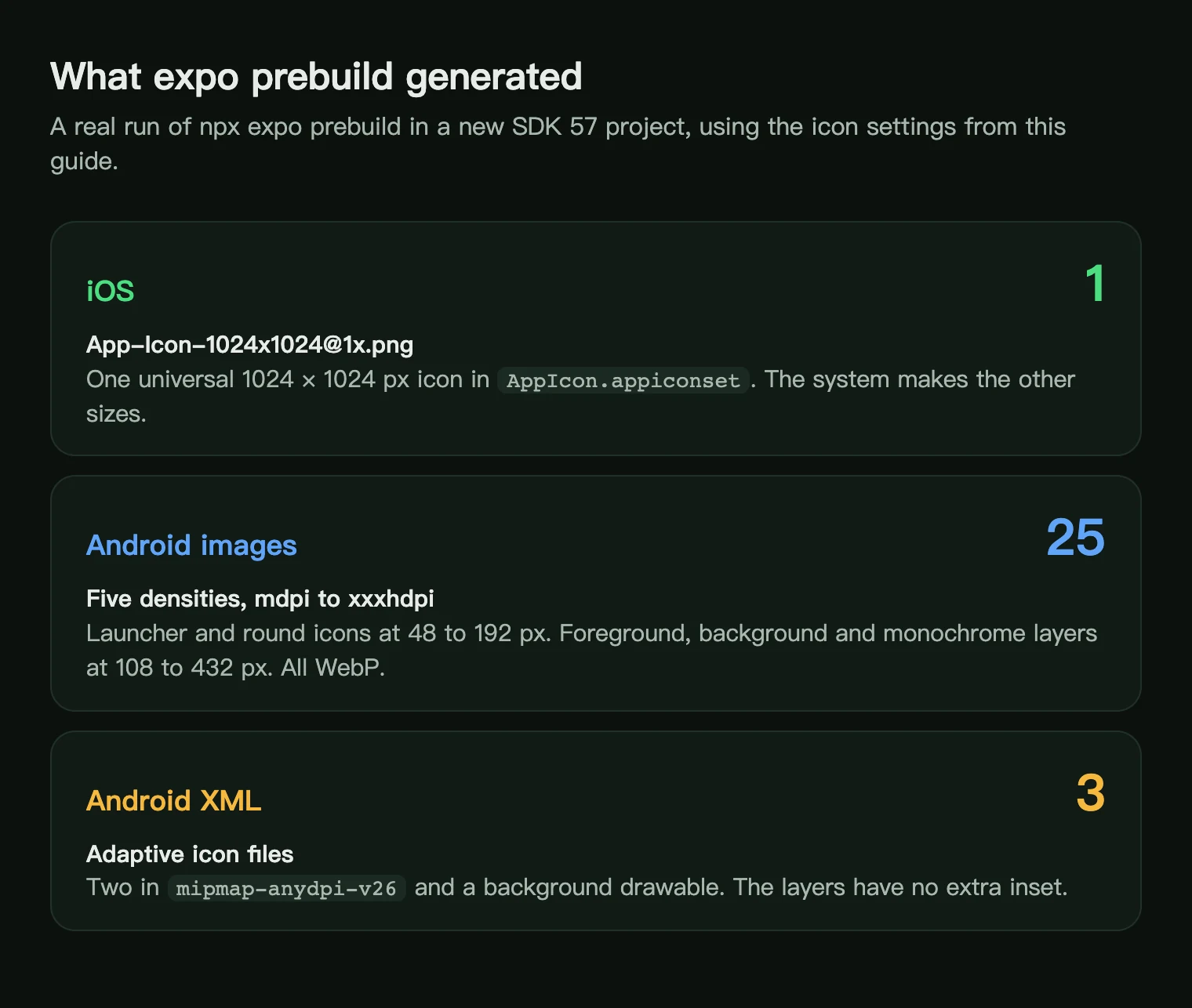Select 'Five densities, mdpi to xxxhdpi' subtitle
Image resolution: width=1192 pixels, height=1008 pixels.
click(x=260, y=598)
